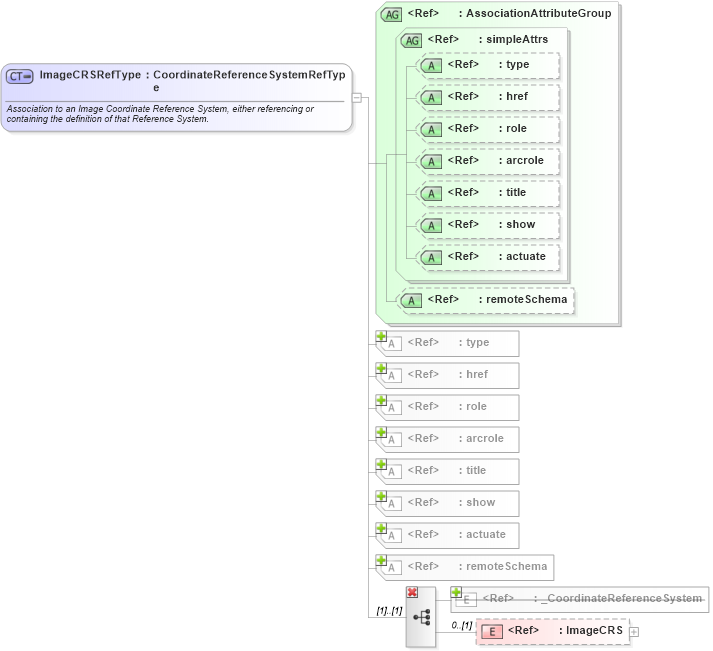Click green plus on grey remoteSchema attribute
This screenshot has width=713, height=651.
click(381, 560)
